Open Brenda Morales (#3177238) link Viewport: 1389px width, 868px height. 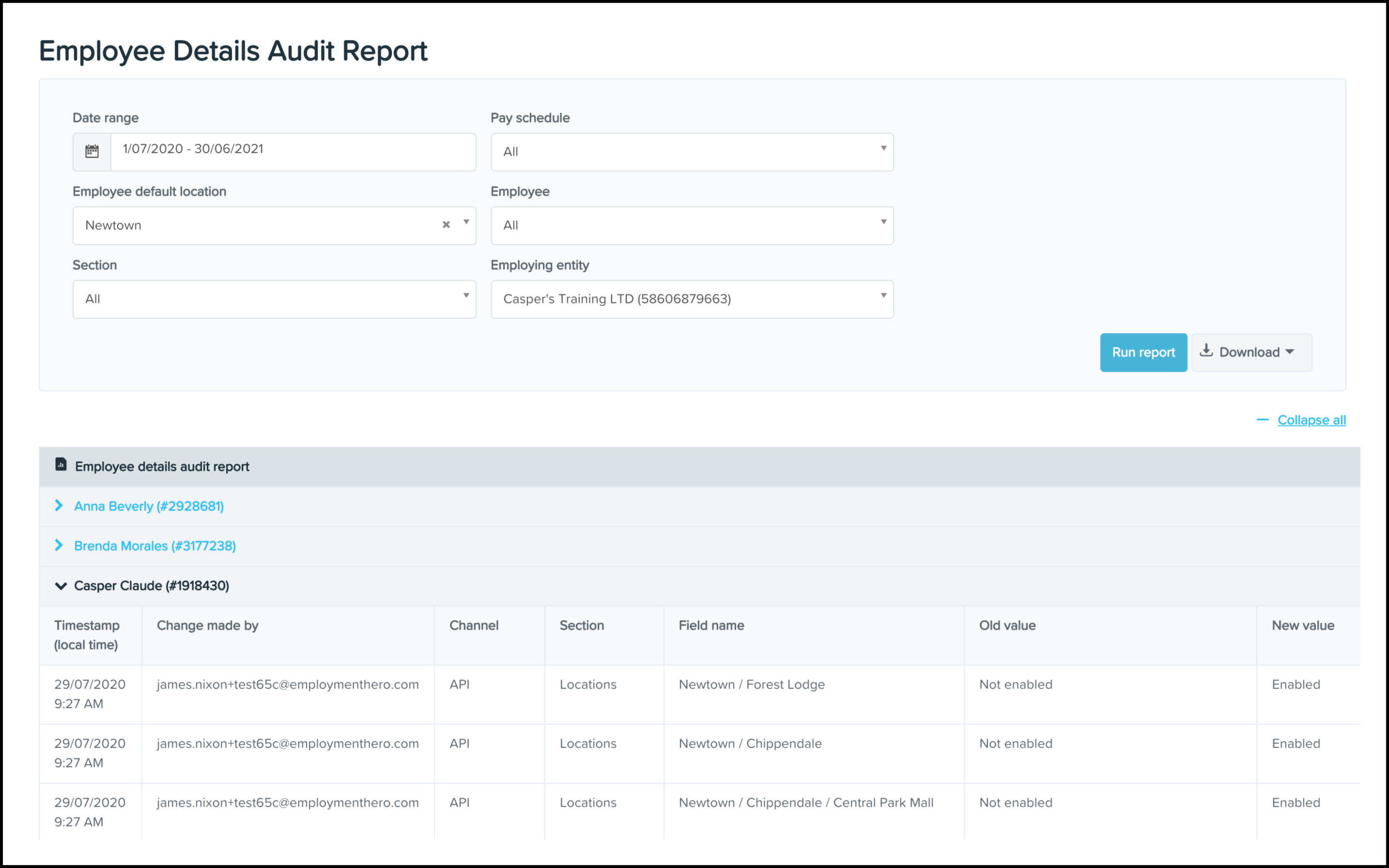[x=155, y=545]
